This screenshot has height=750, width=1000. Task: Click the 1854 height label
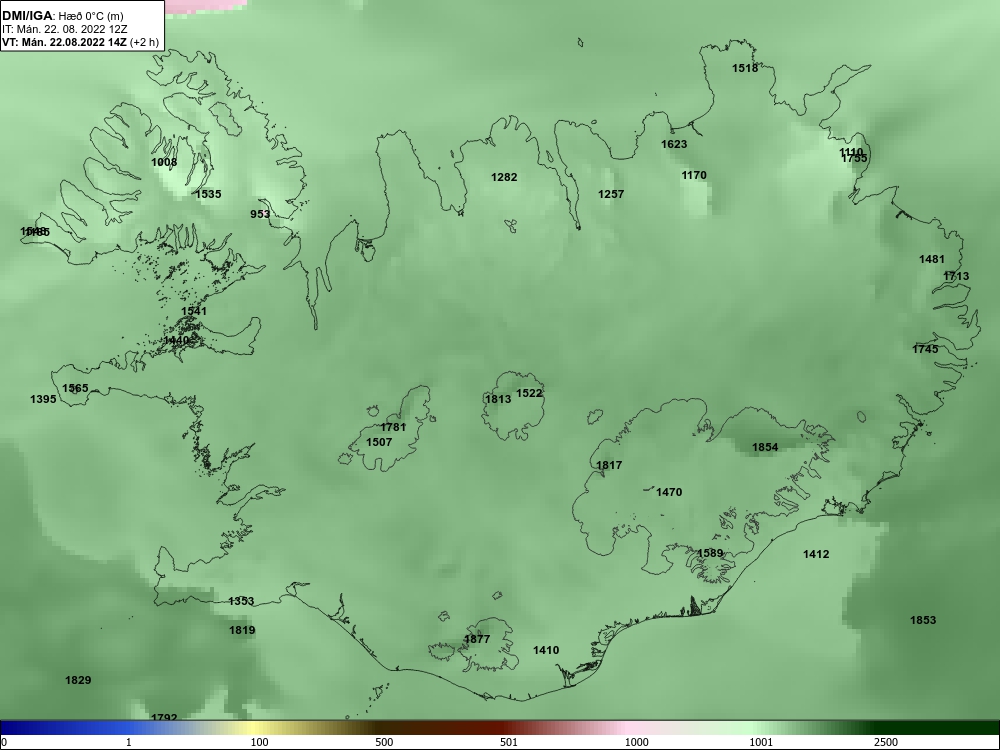coord(765,447)
